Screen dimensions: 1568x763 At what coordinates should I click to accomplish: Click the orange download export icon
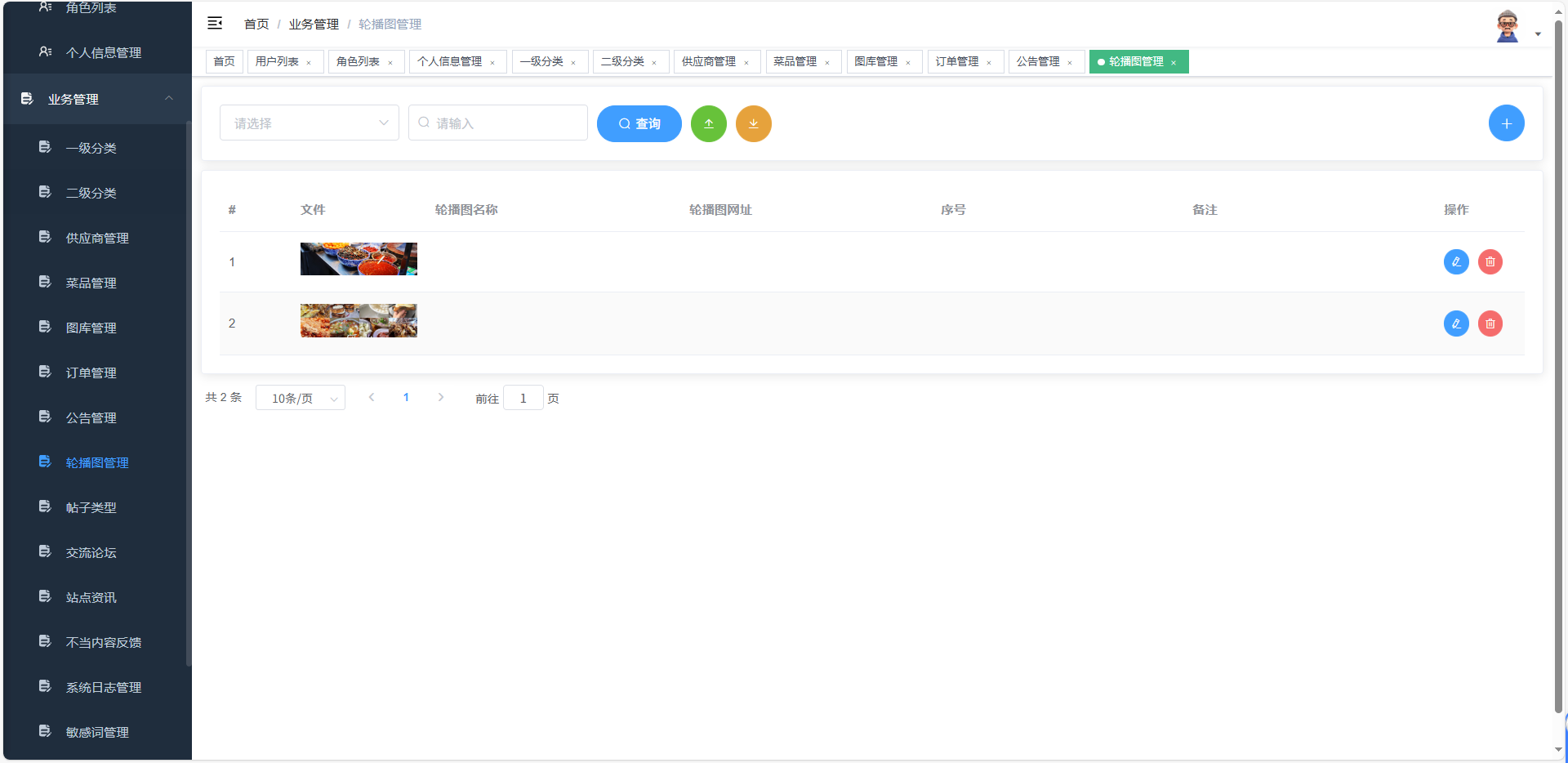(x=753, y=123)
